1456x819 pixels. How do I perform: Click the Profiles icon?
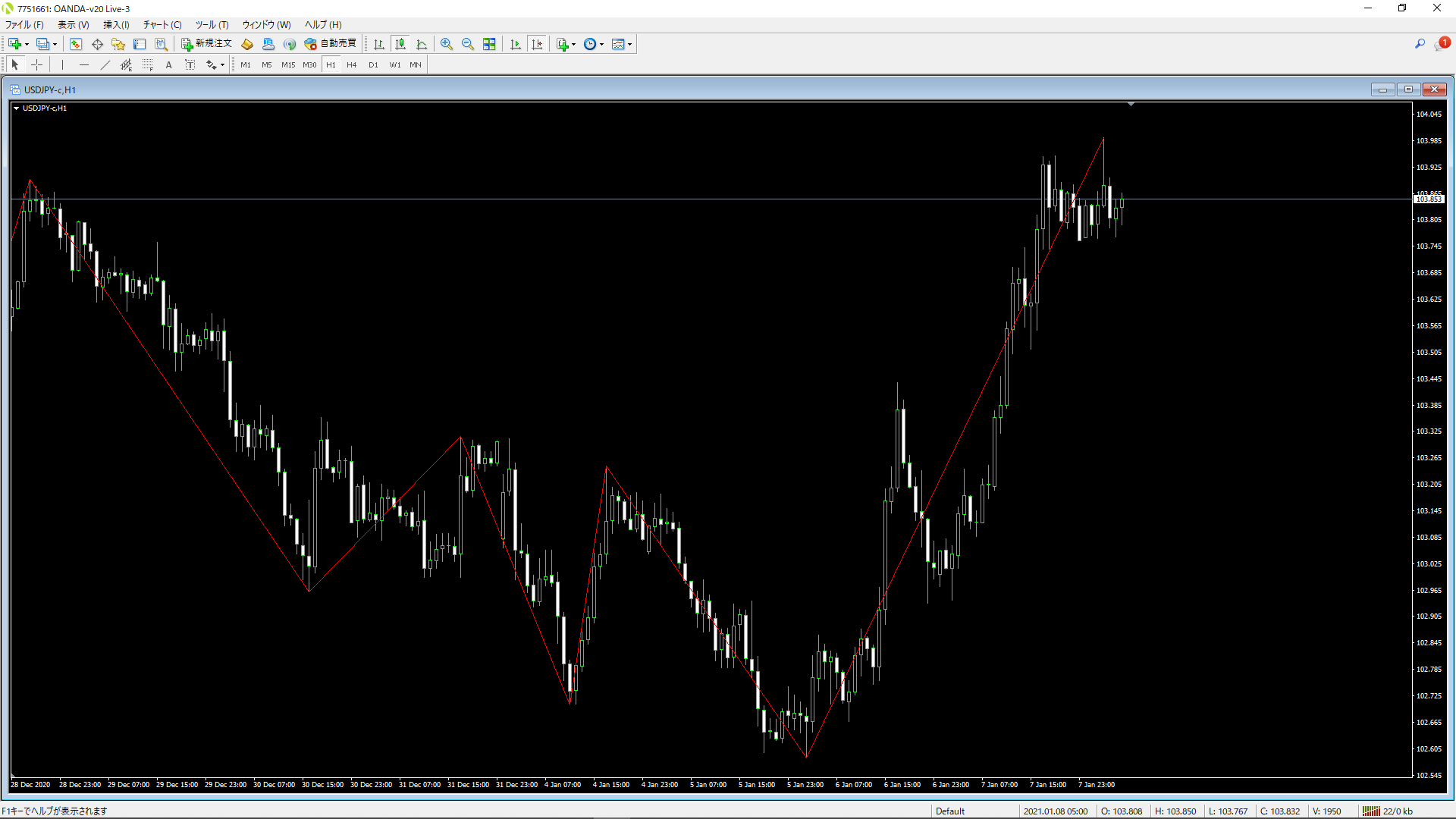coord(43,44)
